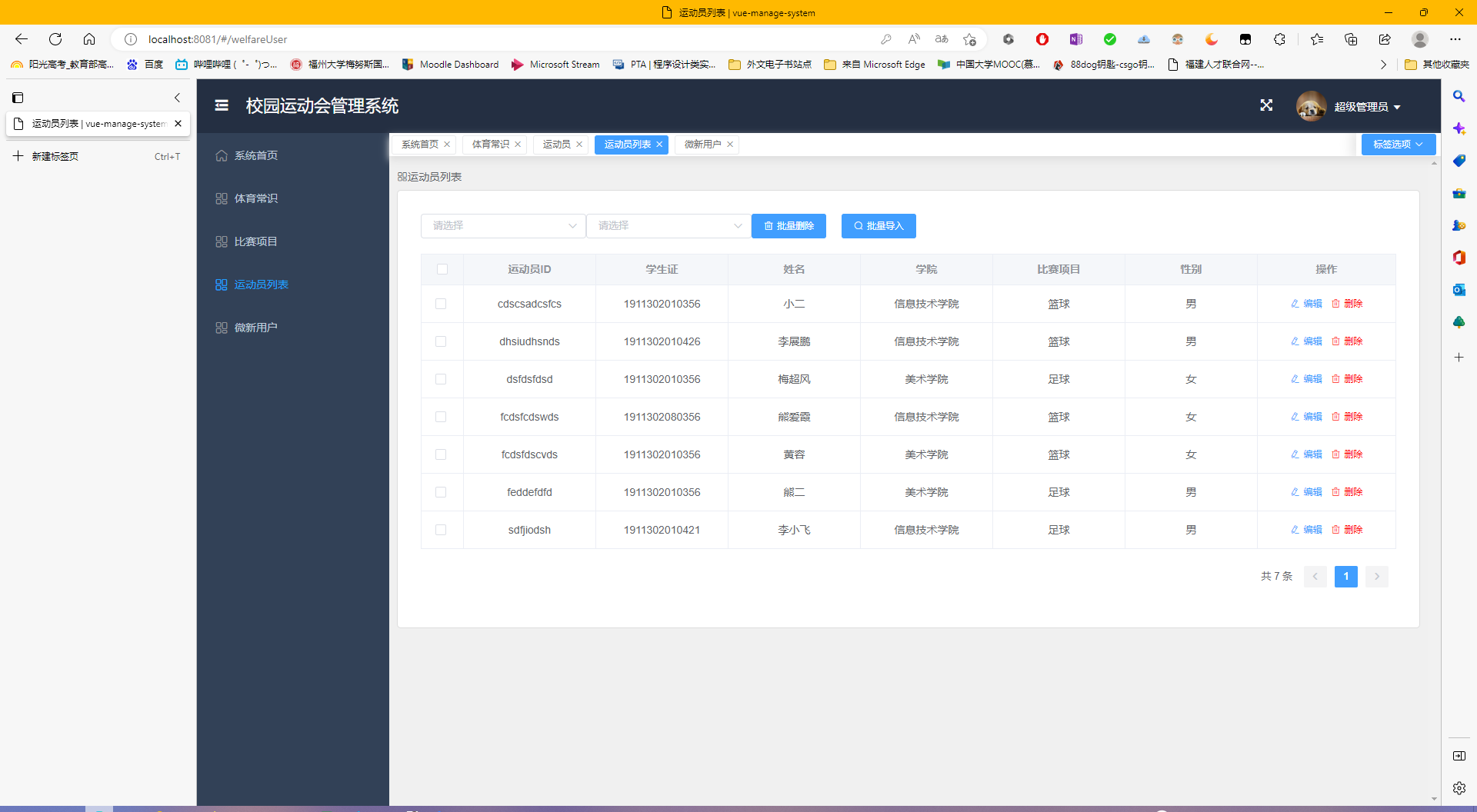Close the 体育常识 tag
The width and height of the screenshot is (1477, 812).
tap(518, 145)
